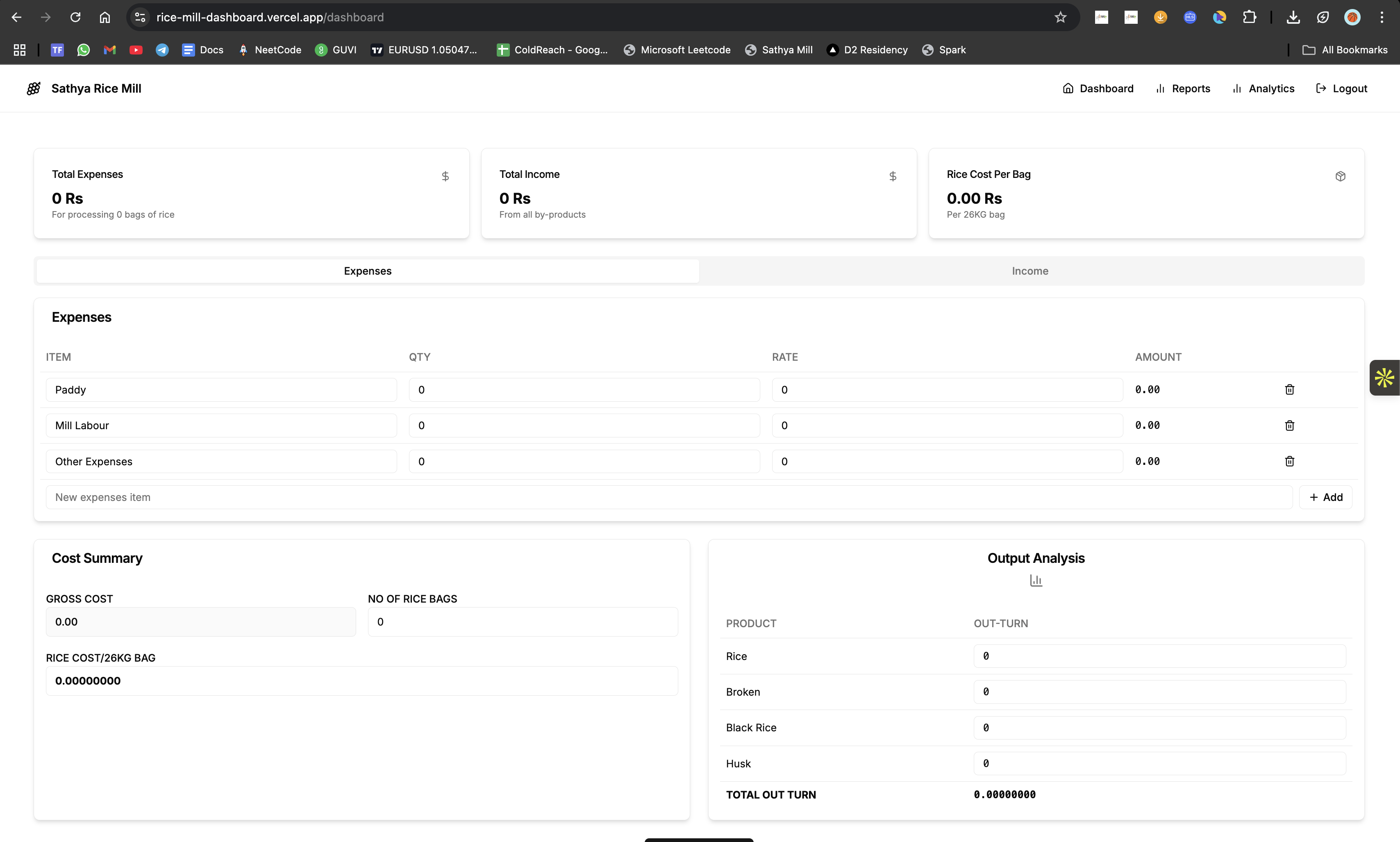The height and width of the screenshot is (842, 1400).
Task: Open Dashboard in the top navigation
Action: click(1098, 89)
